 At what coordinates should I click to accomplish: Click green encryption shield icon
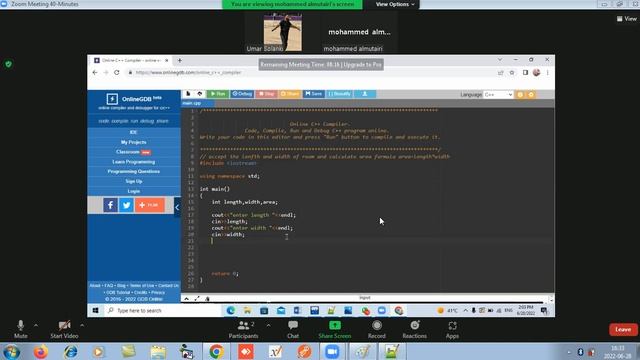(8, 64)
